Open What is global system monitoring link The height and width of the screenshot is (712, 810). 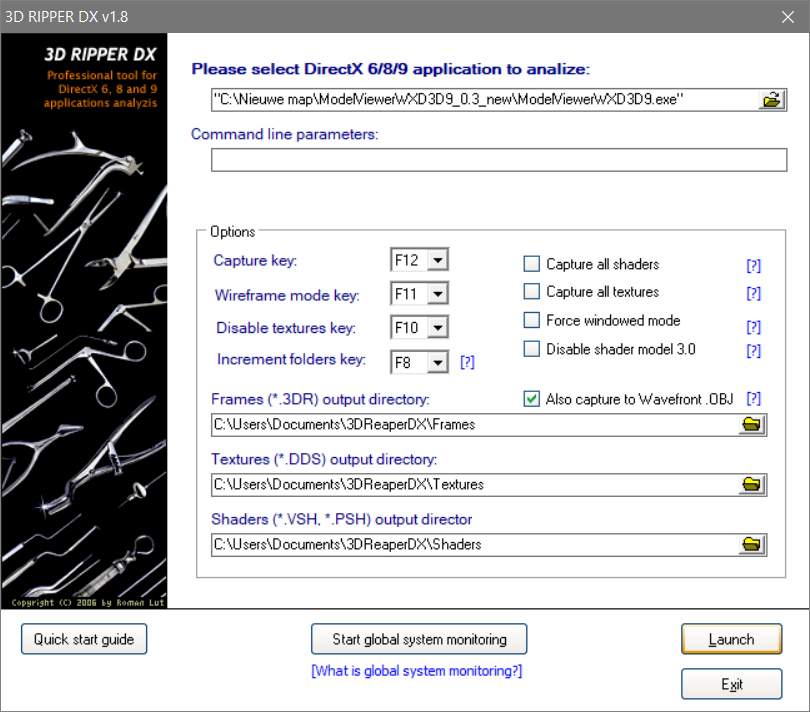pyautogui.click(x=417, y=671)
